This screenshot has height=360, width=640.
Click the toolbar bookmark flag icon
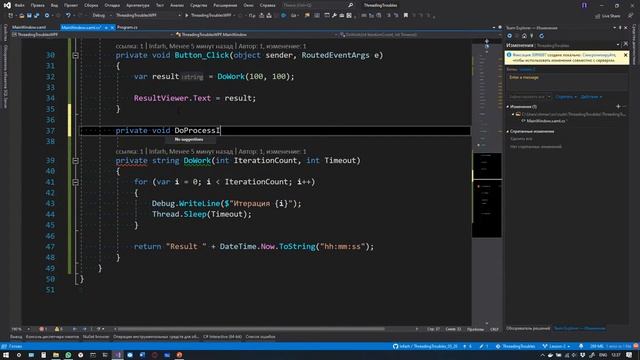[x=406, y=16]
